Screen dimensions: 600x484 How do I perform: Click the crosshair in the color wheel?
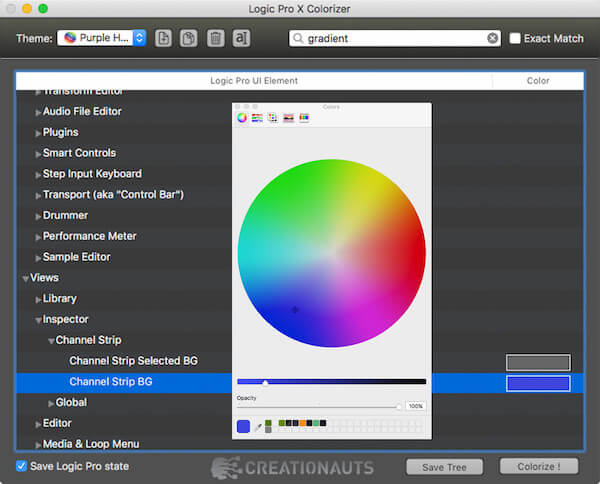295,310
